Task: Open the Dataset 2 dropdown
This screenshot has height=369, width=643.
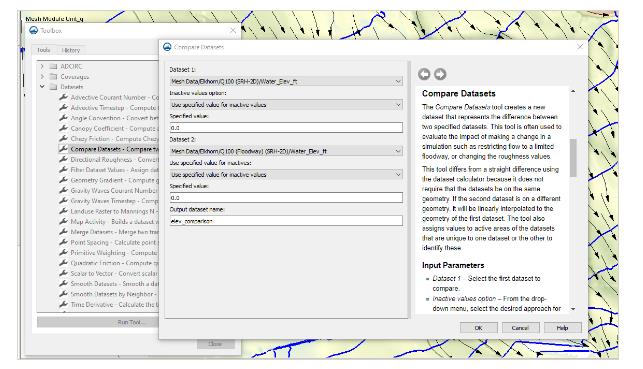Action: [286, 151]
